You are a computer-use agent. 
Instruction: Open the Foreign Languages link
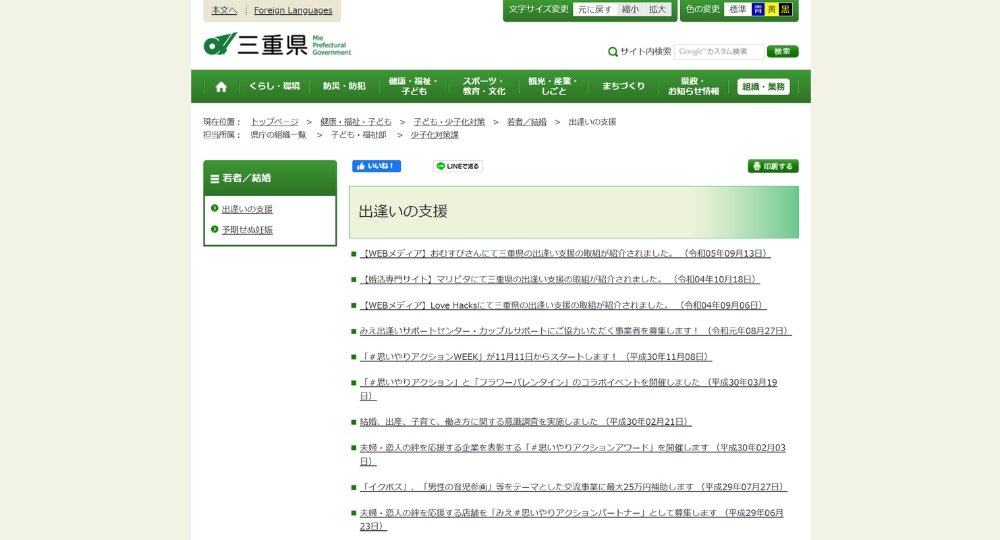pos(293,10)
